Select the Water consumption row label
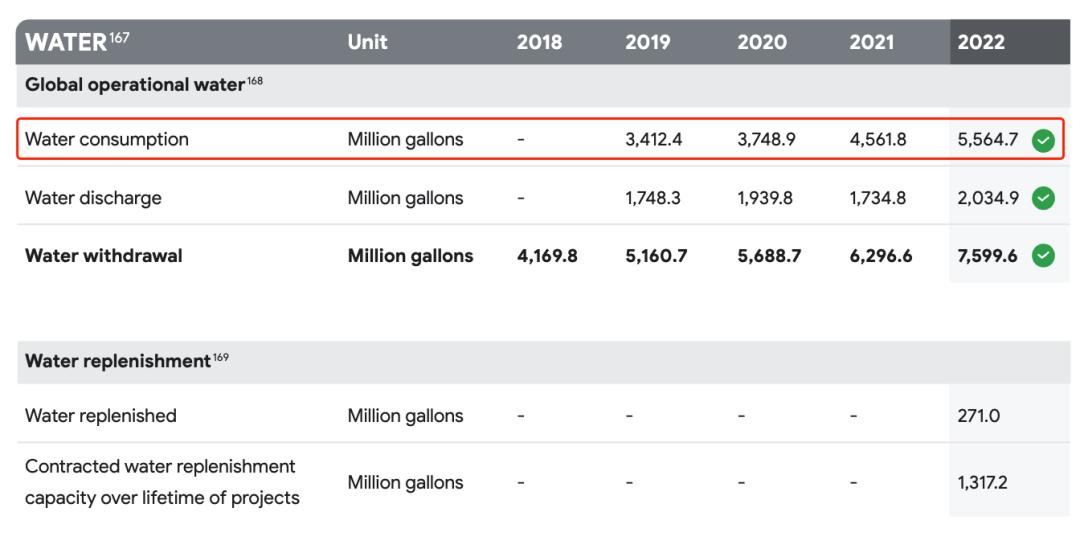Image resolution: width=1080 pixels, height=557 pixels. 106,139
